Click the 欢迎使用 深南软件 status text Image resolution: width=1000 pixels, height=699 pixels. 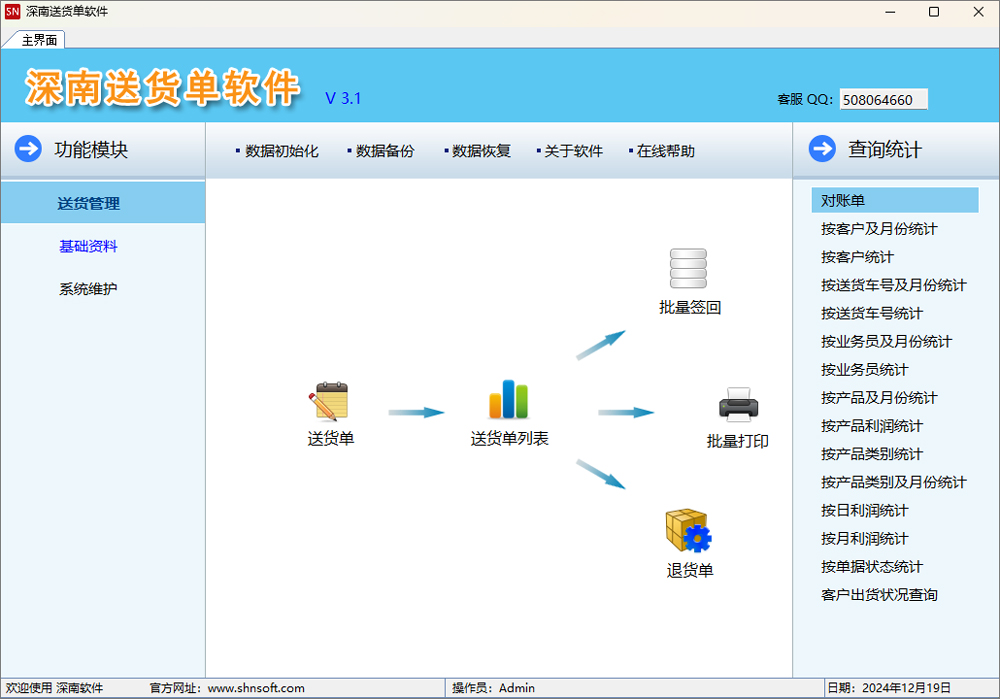click(54, 688)
